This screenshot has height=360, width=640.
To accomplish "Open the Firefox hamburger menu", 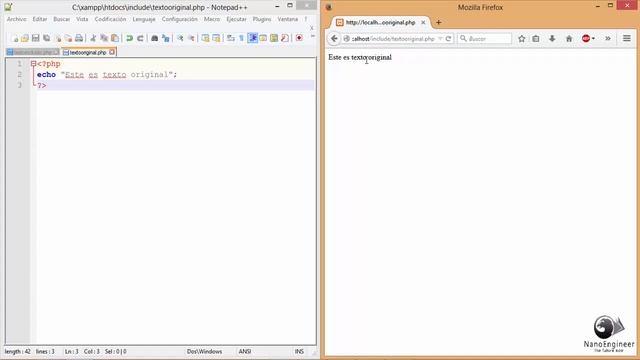I will (627, 39).
